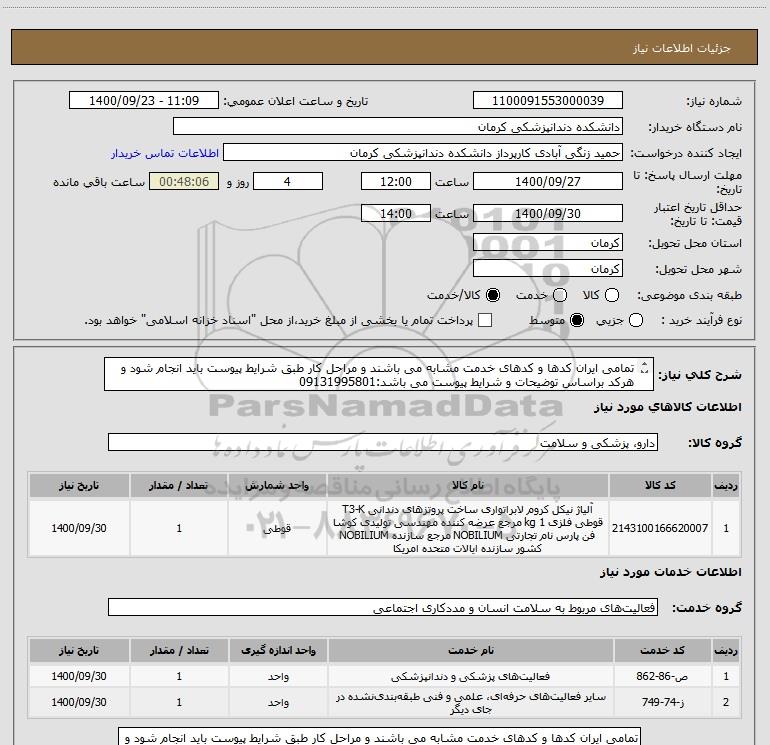Click the service code ز-74-749
This screenshot has height=745, width=770.
click(662, 702)
